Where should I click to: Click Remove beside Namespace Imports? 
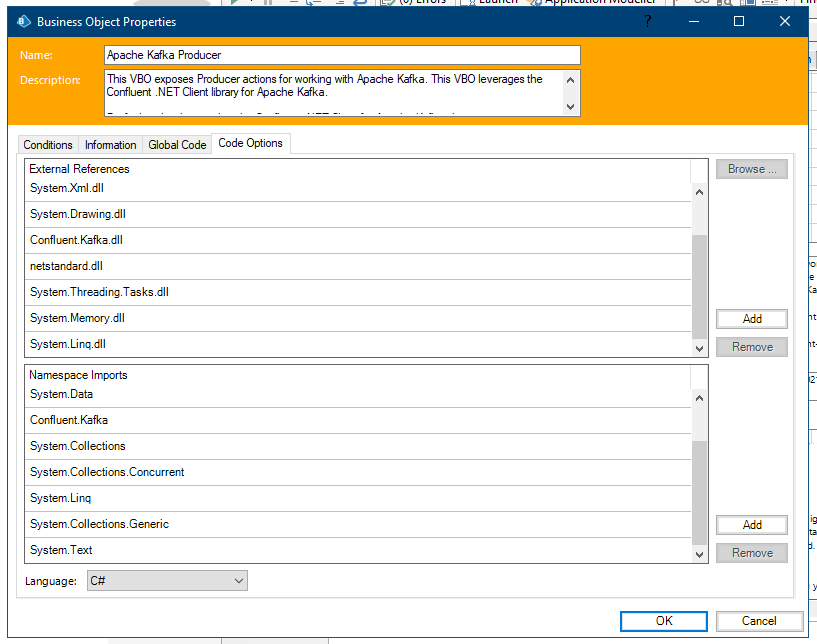(x=752, y=553)
